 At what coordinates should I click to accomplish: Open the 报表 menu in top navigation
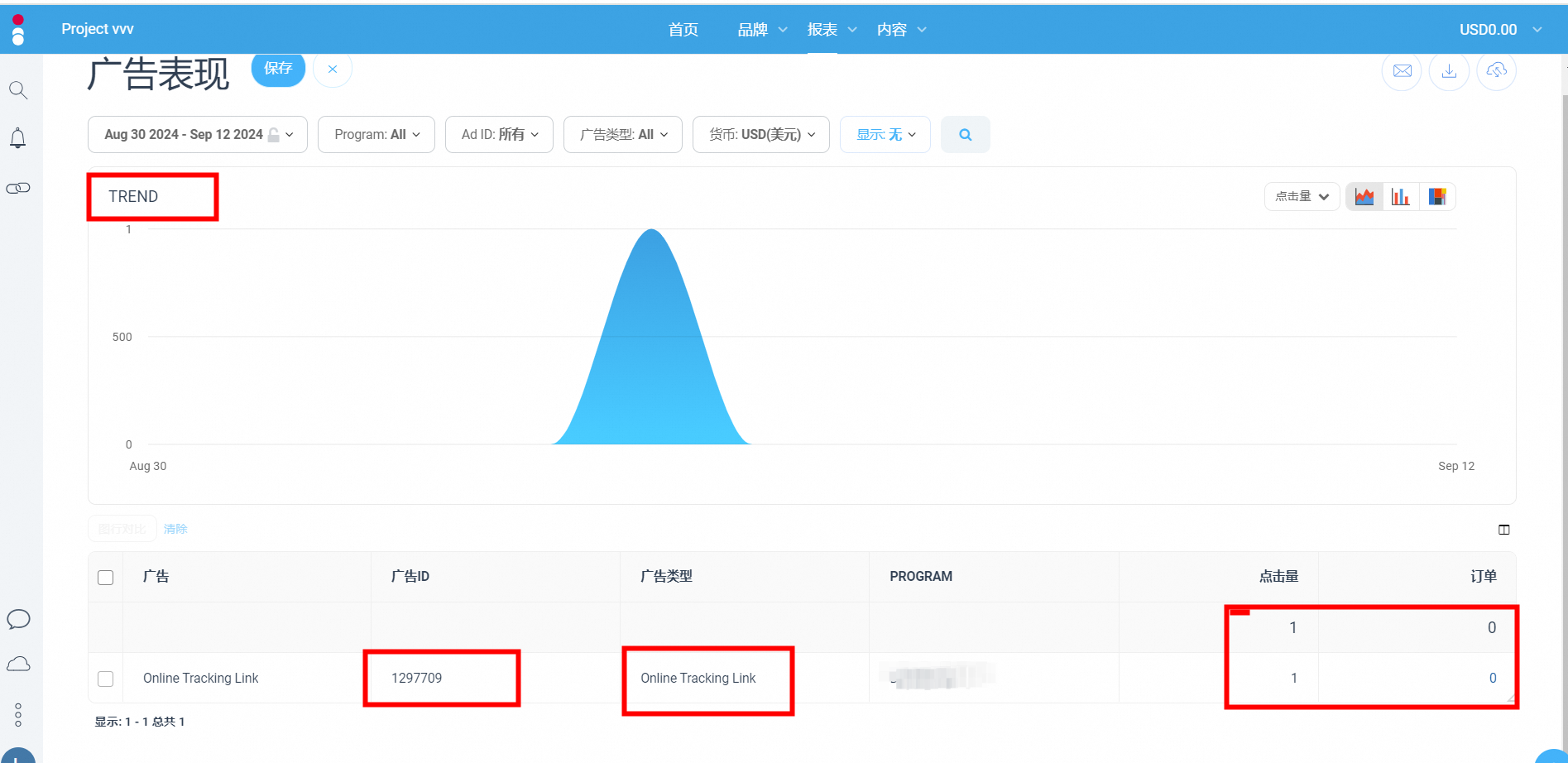tap(831, 30)
